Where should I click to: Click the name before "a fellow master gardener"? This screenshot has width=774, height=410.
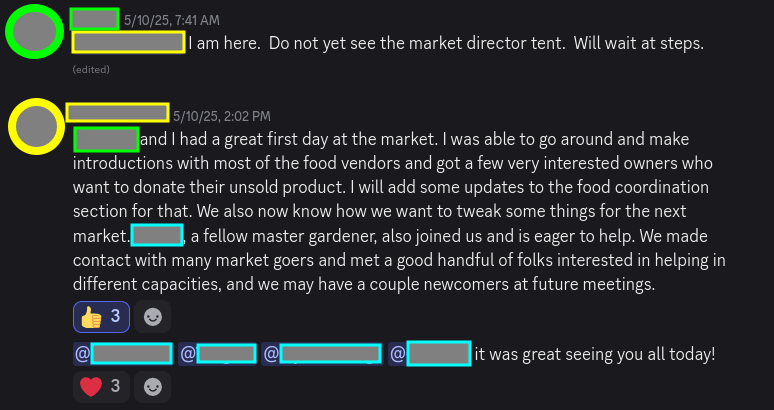[x=157, y=235]
